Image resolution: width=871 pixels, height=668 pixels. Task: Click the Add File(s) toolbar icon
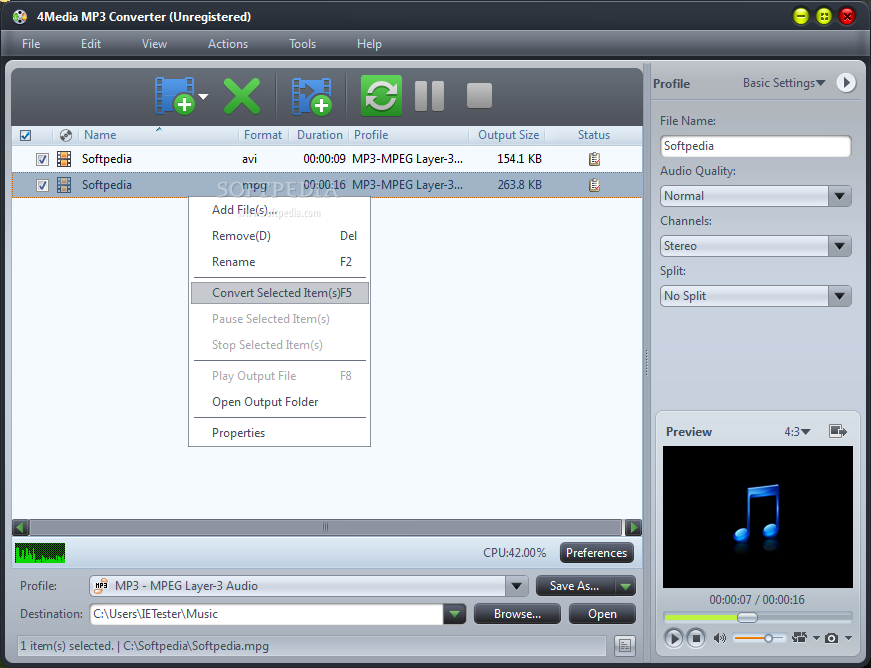click(175, 96)
